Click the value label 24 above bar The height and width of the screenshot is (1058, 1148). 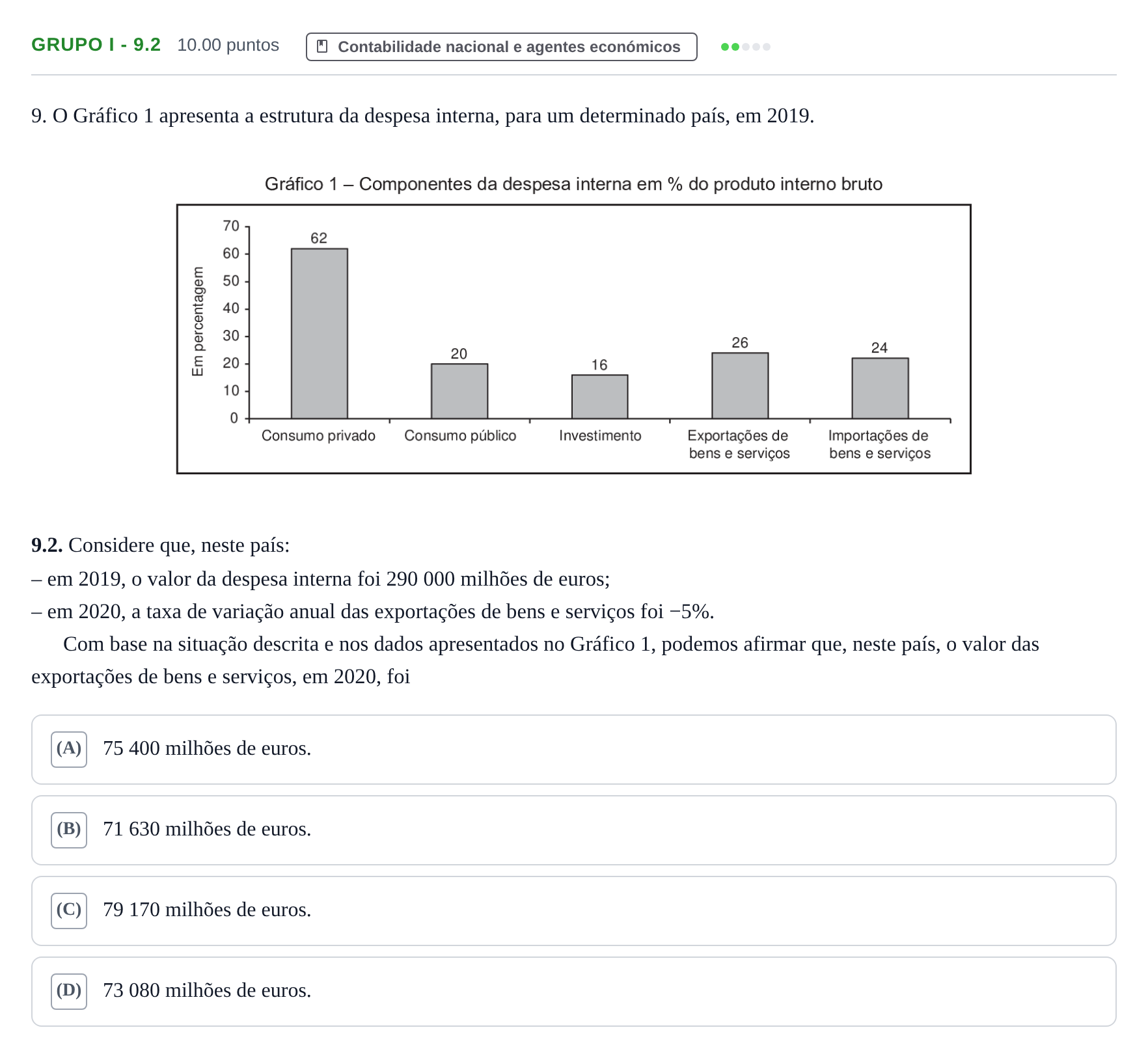tap(879, 348)
